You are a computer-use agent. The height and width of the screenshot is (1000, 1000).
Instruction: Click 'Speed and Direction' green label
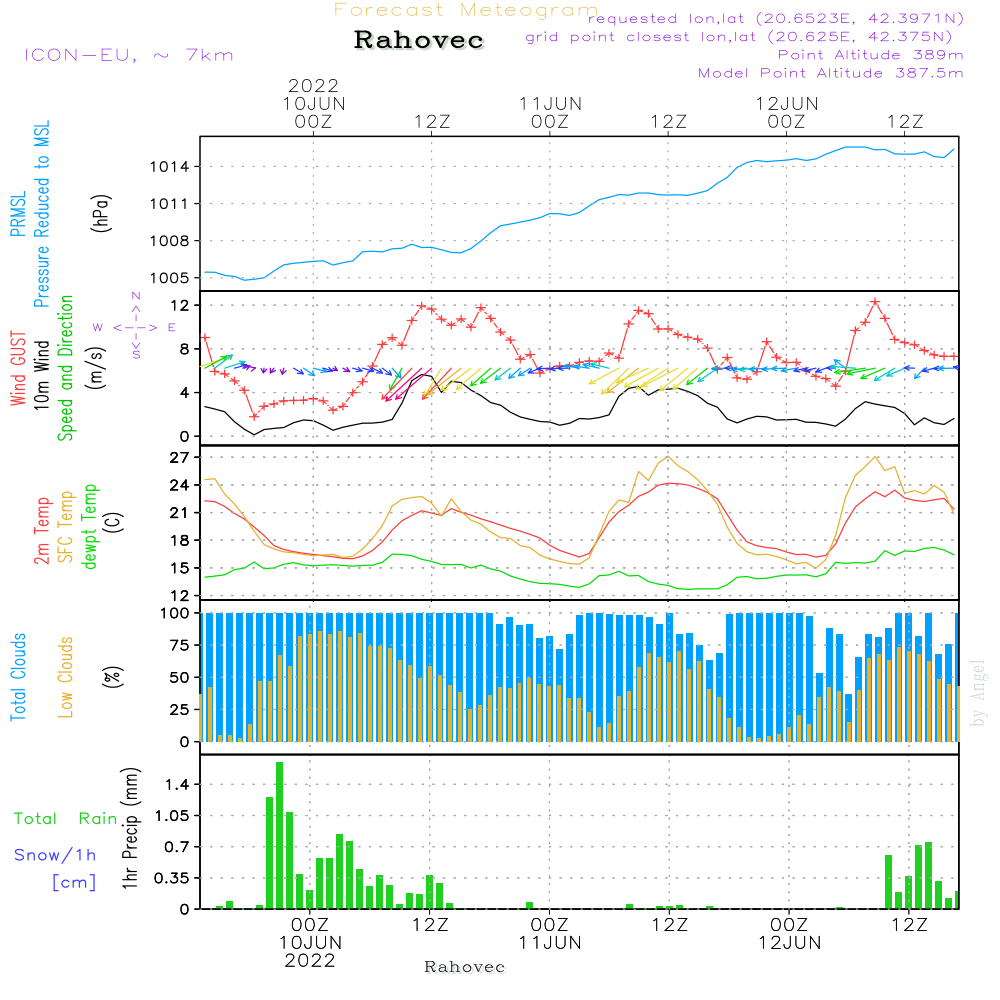coord(66,368)
